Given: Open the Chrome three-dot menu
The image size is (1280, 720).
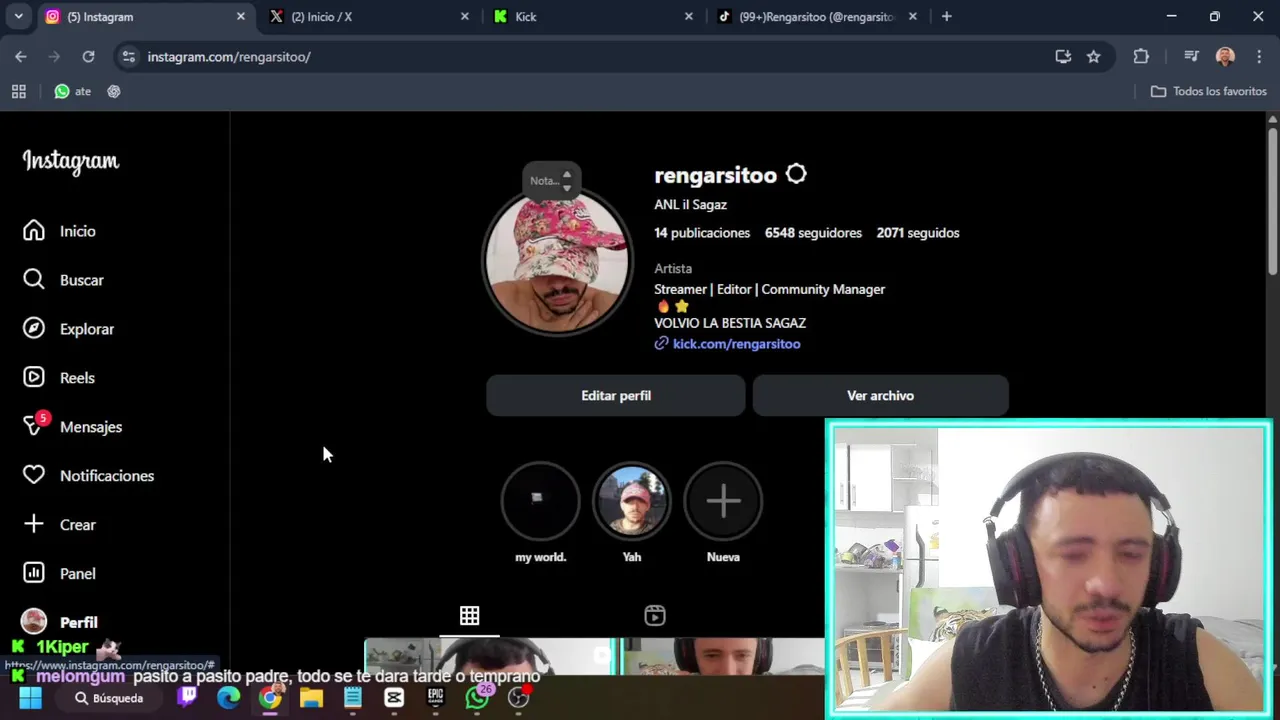Looking at the screenshot, I should tap(1258, 57).
